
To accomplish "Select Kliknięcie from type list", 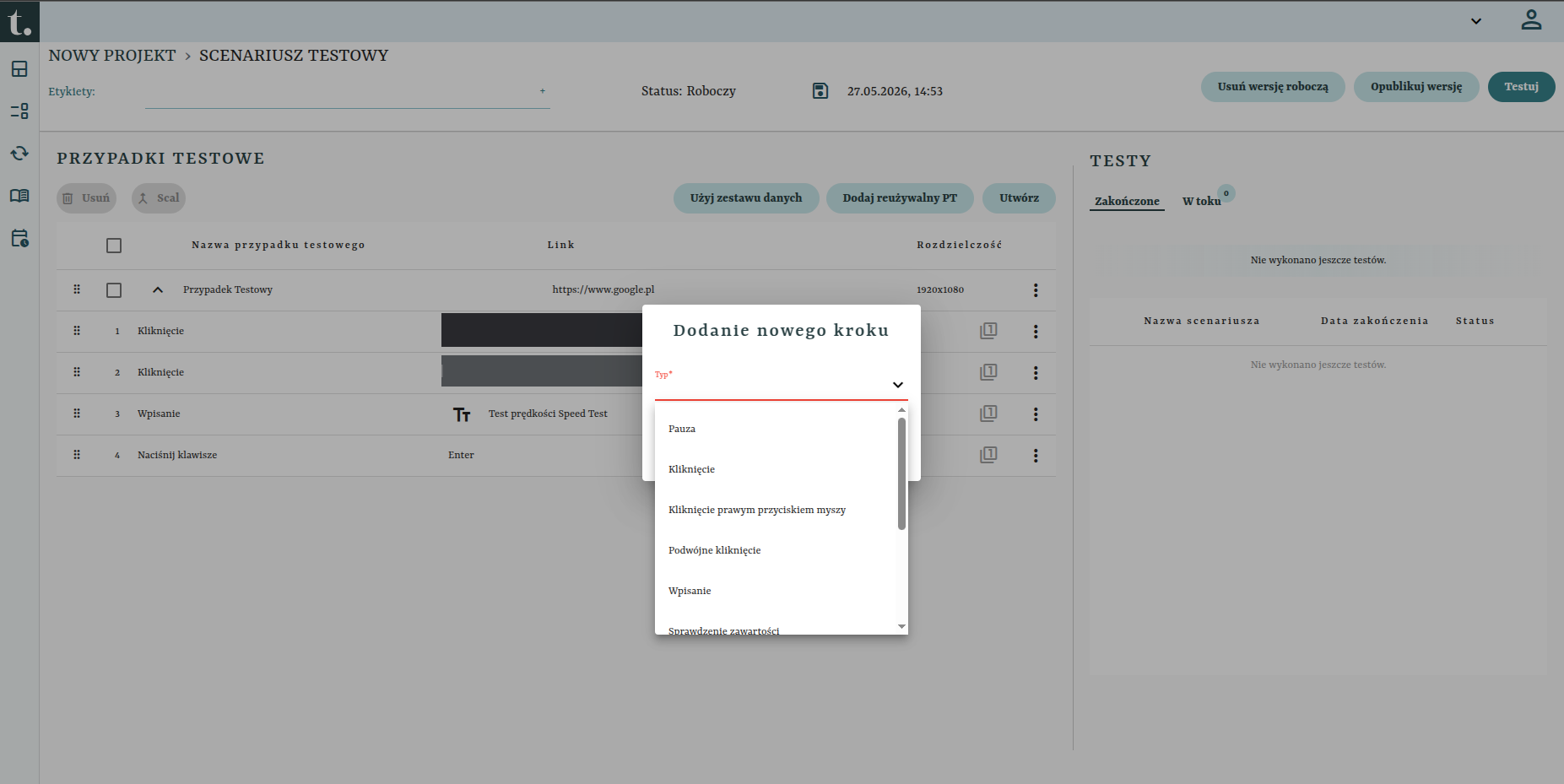I will [777, 469].
